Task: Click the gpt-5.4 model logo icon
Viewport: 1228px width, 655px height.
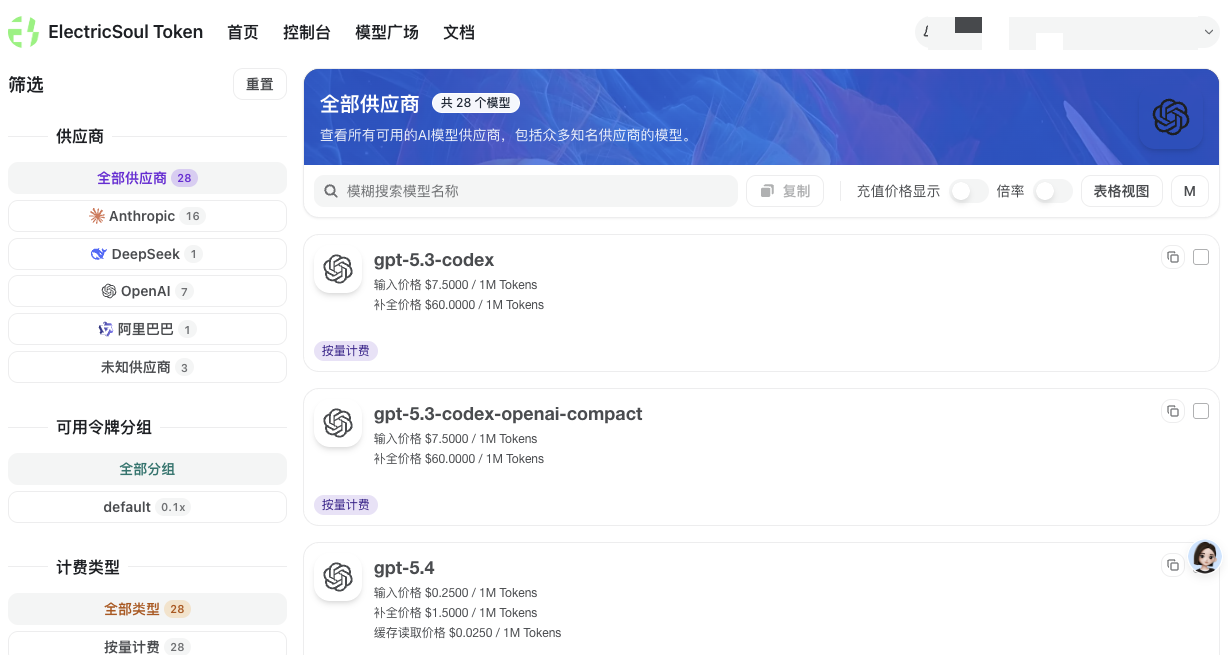Action: click(338, 577)
